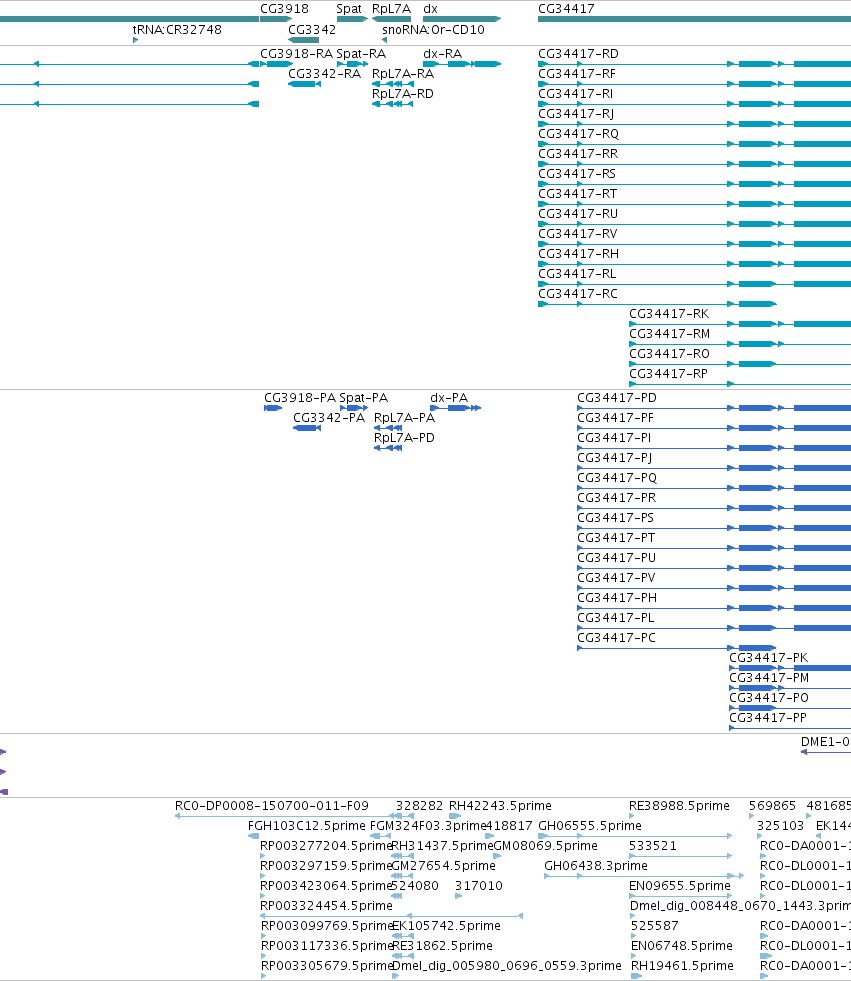Select transcript CG34417-RD

pyautogui.click(x=578, y=54)
